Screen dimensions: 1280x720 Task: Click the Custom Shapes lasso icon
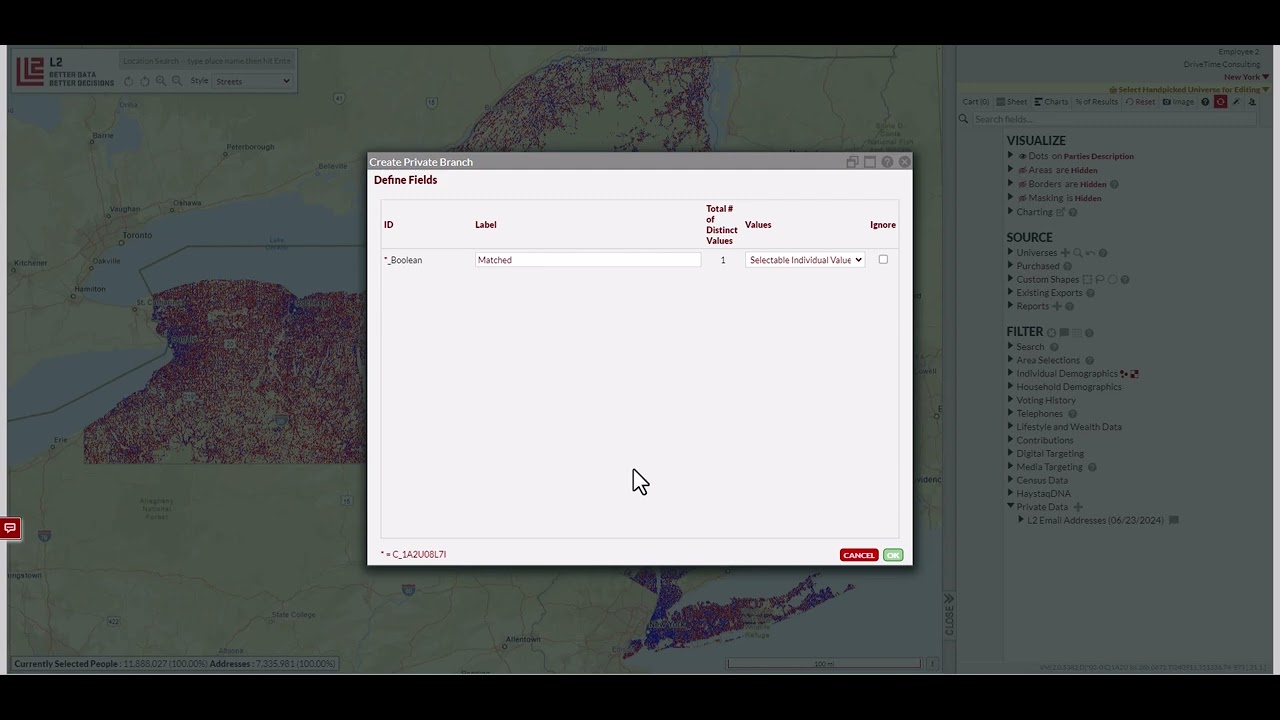click(x=1100, y=279)
